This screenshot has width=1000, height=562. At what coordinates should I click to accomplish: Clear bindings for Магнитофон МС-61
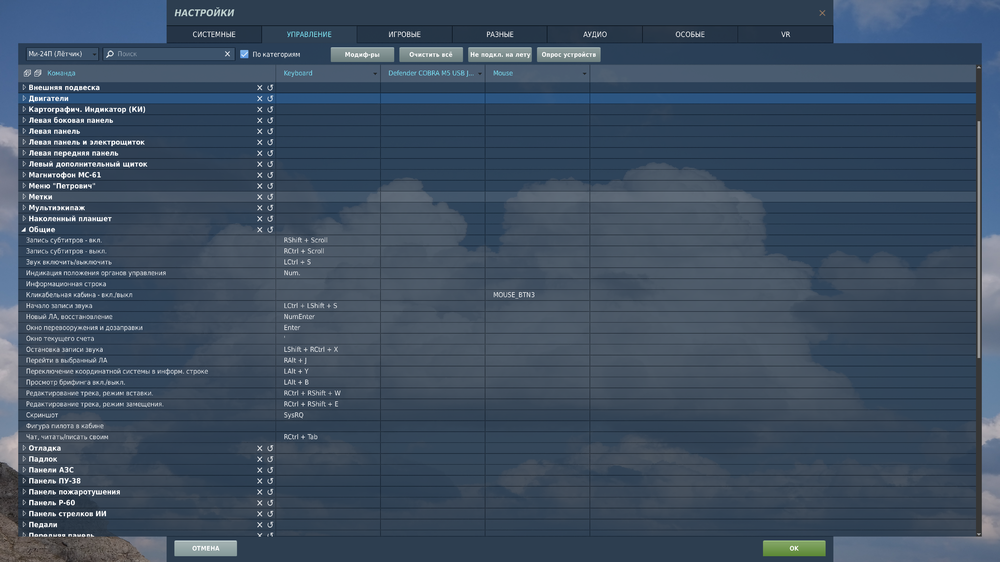point(260,175)
